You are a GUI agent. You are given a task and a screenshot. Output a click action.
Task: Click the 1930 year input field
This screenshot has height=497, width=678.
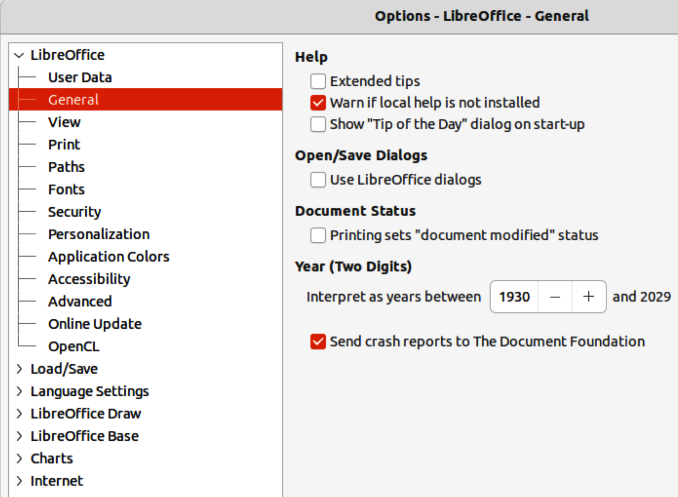tap(515, 297)
